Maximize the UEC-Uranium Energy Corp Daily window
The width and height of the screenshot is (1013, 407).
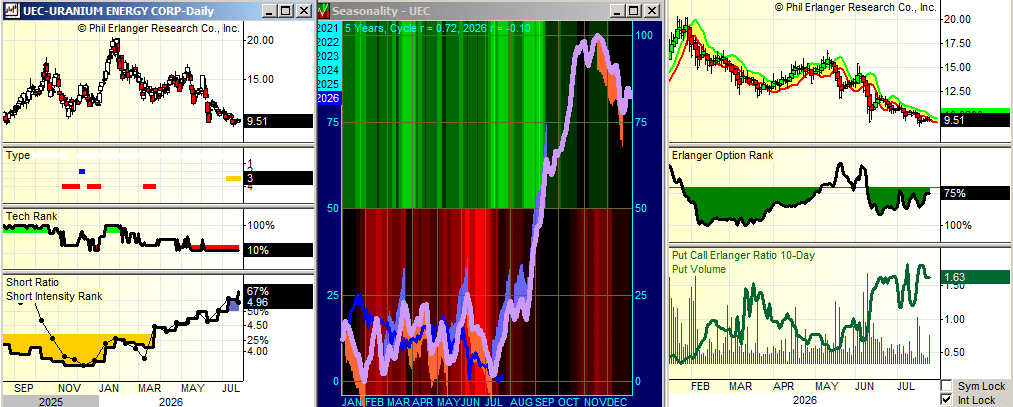tap(287, 10)
